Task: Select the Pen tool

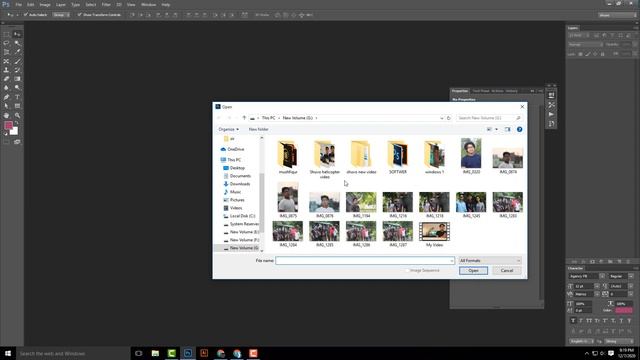Action: tap(7, 97)
